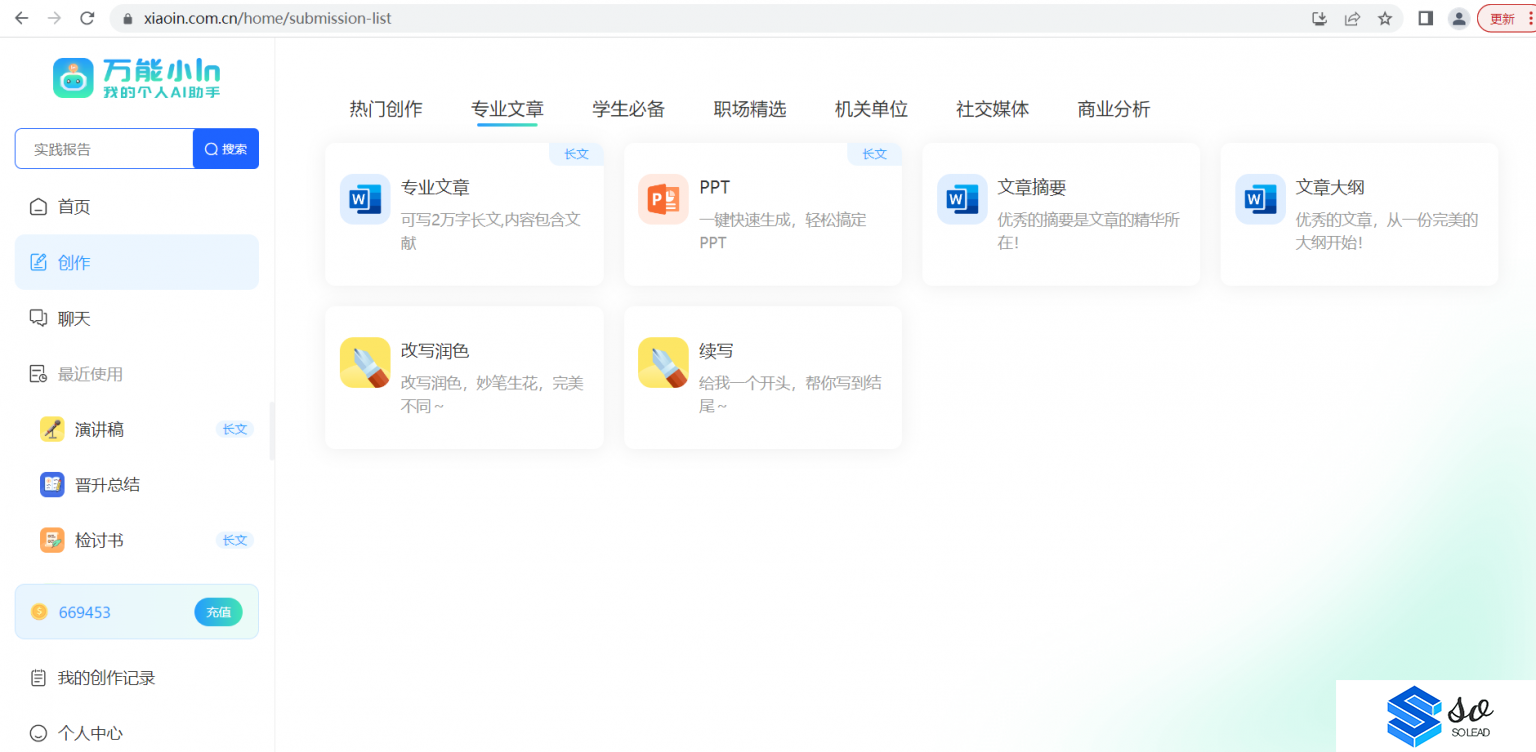Open 晋升总结 blue icon
1536x752 pixels.
tap(52, 485)
